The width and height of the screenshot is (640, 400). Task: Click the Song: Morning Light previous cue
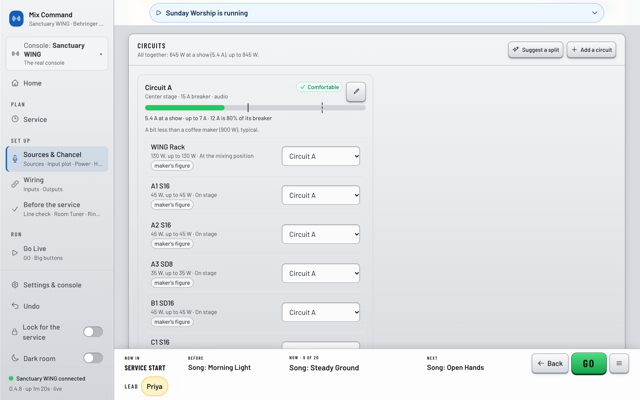pyautogui.click(x=219, y=367)
